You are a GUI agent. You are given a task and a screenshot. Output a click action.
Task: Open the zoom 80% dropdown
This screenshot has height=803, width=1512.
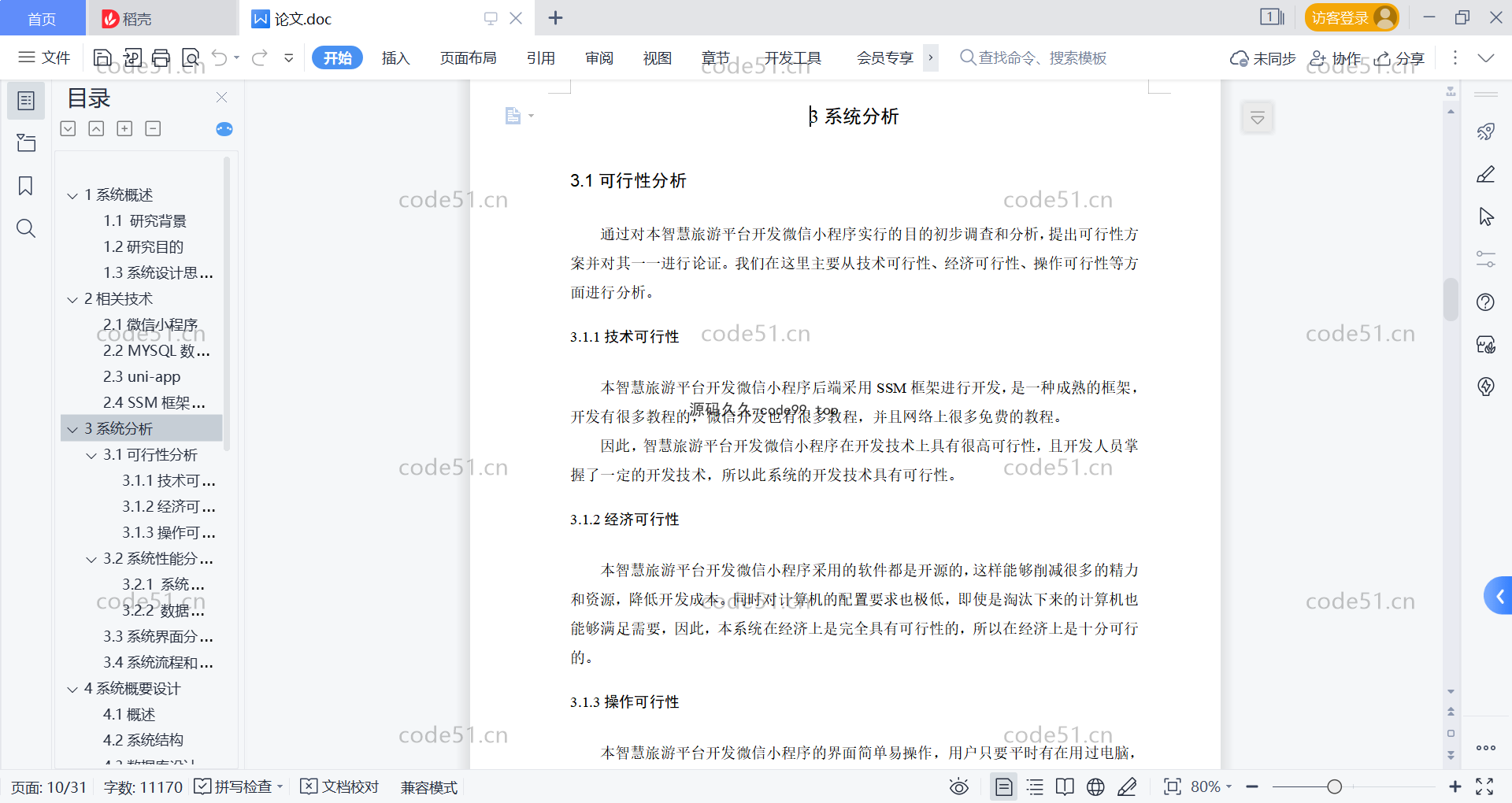1211,786
